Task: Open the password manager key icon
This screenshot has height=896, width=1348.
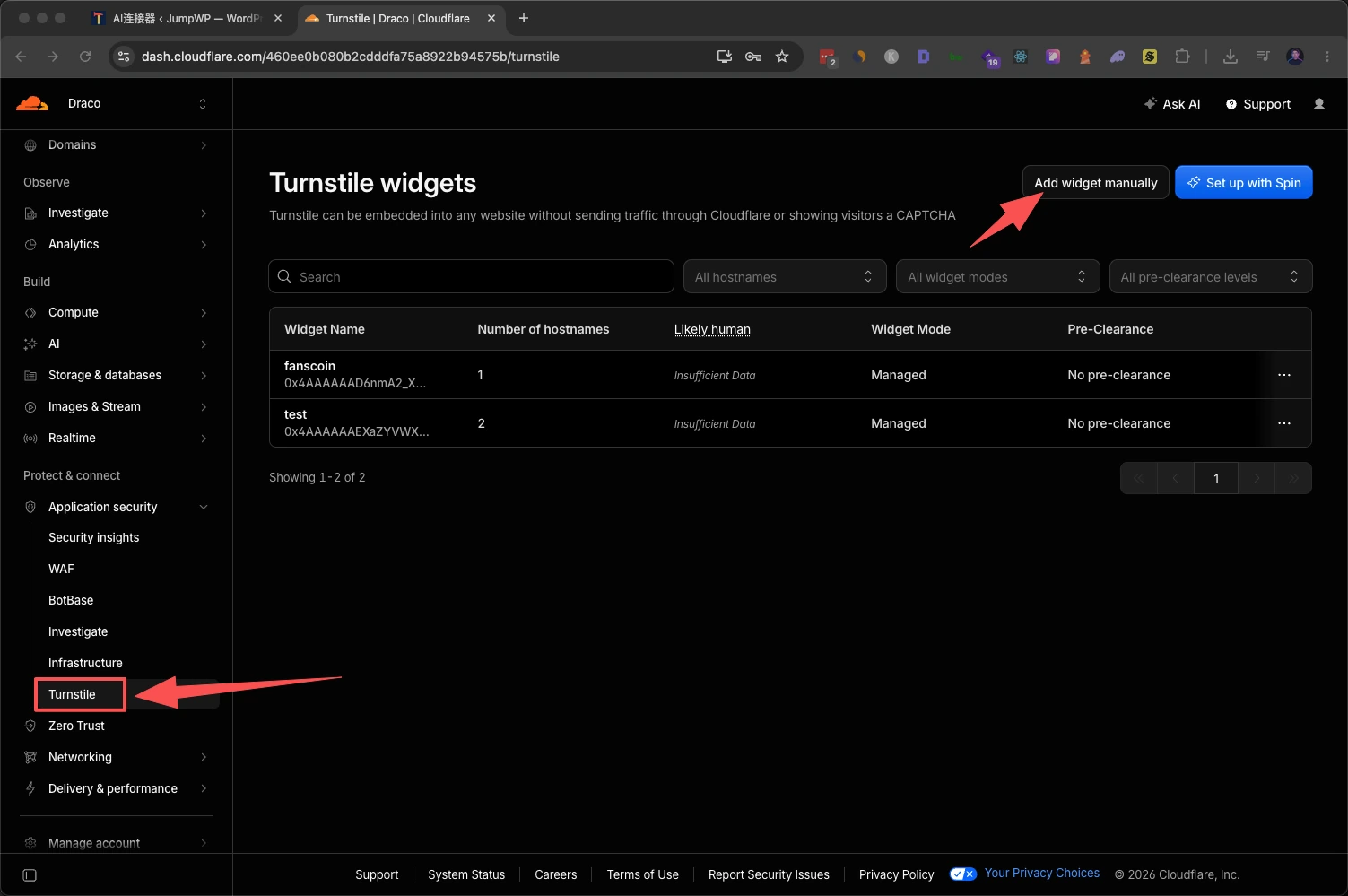Action: [x=753, y=57]
